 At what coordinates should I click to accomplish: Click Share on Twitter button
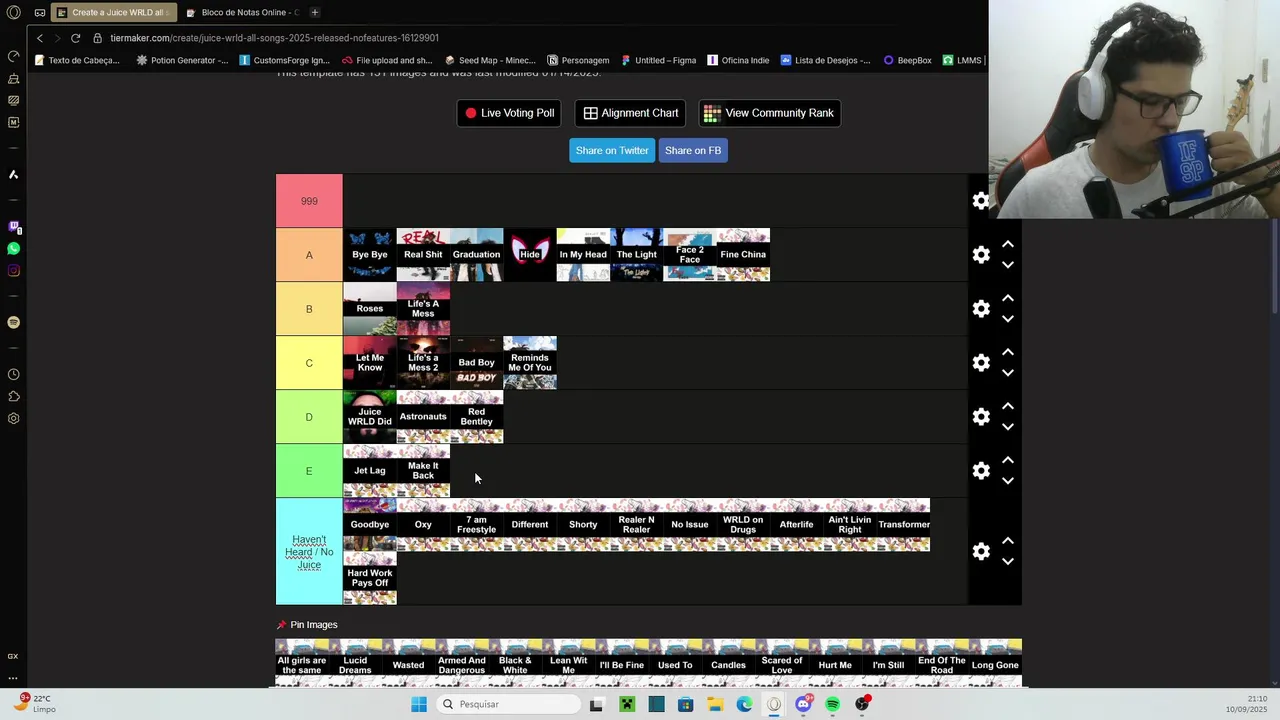click(612, 150)
